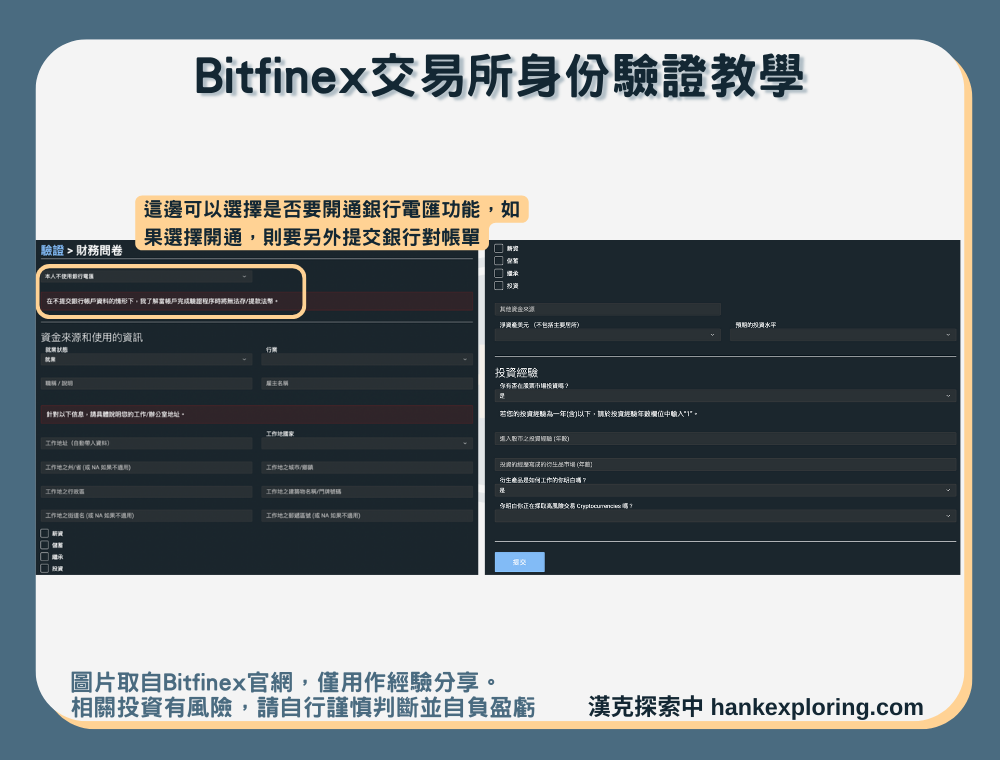Image resolution: width=1000 pixels, height=760 pixels.
Task: Click the 工作地之郵遞區號 field
Action: (367, 515)
